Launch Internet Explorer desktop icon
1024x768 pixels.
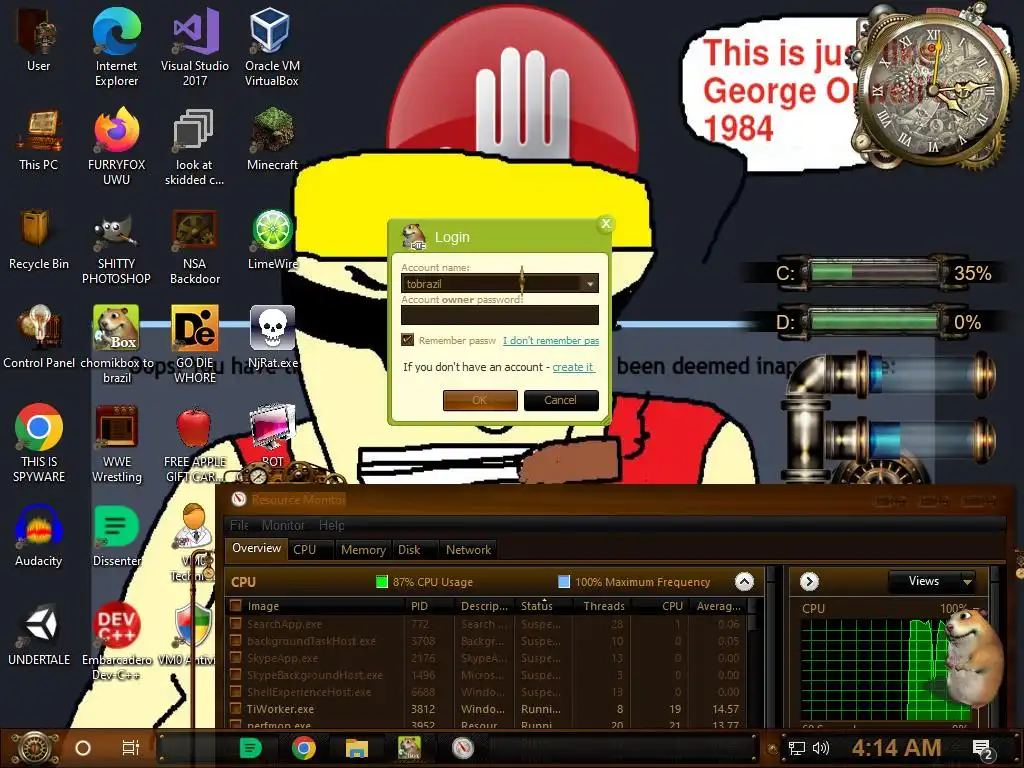coord(116,46)
